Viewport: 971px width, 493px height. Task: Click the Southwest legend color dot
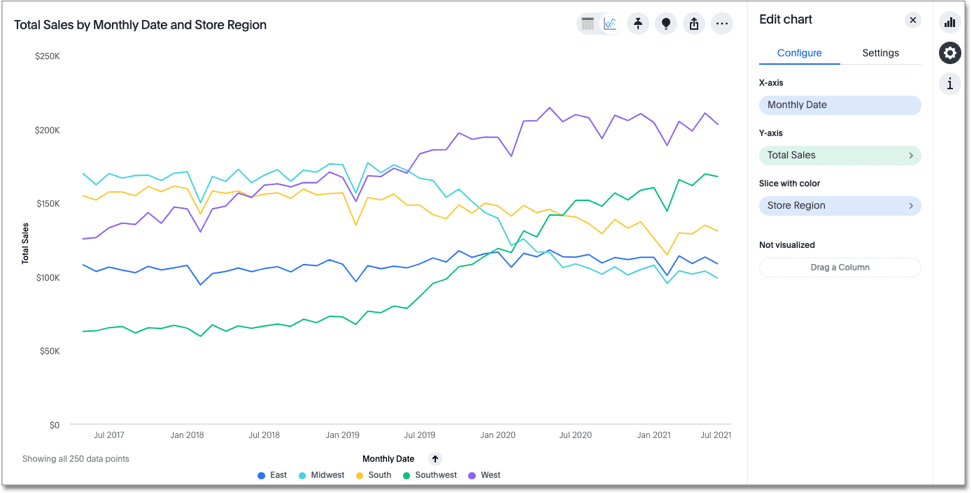406,475
